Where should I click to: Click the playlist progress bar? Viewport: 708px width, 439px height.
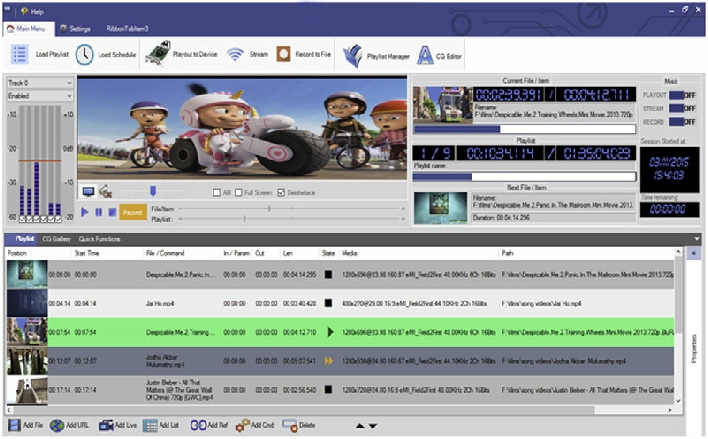[x=524, y=177]
